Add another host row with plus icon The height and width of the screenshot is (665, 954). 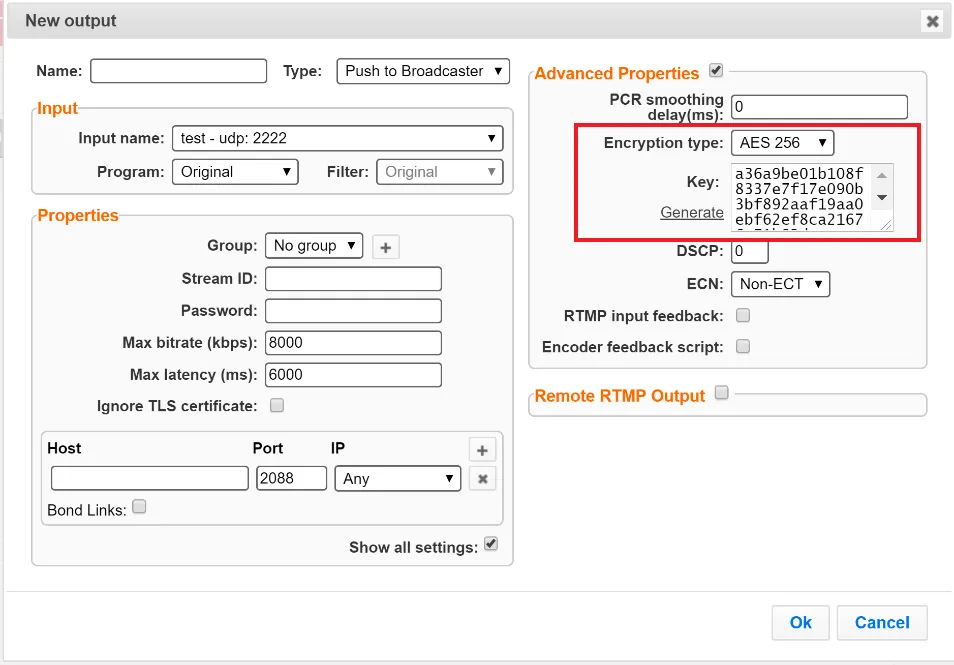482,450
